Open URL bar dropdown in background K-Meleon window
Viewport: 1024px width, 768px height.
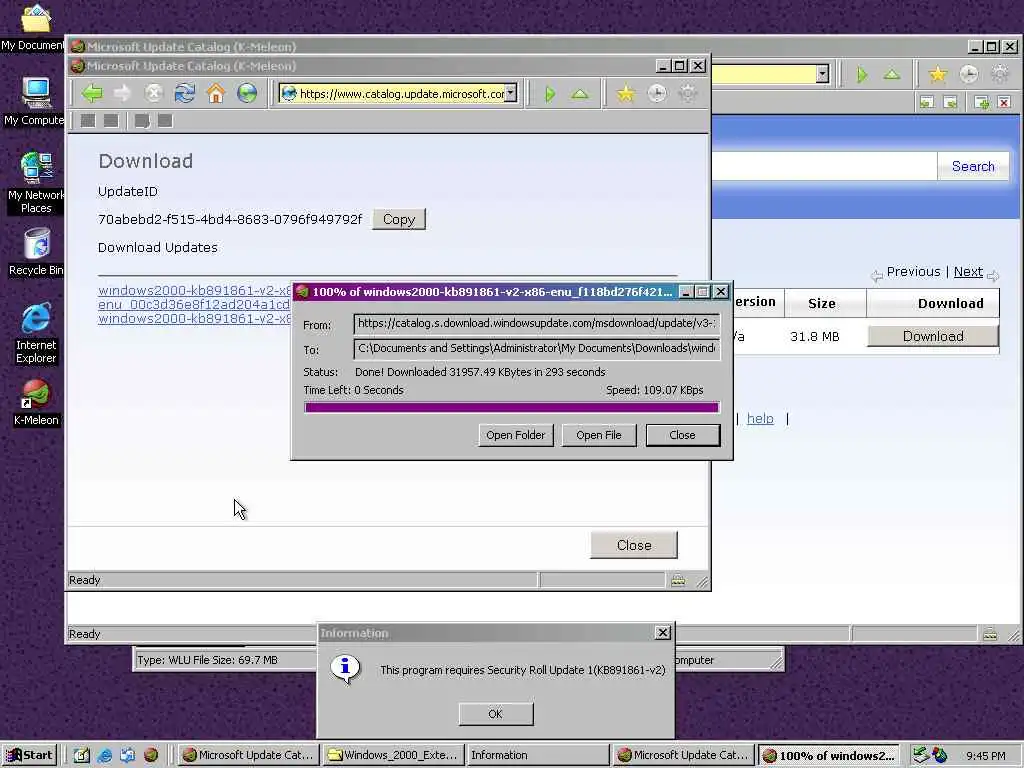point(822,74)
